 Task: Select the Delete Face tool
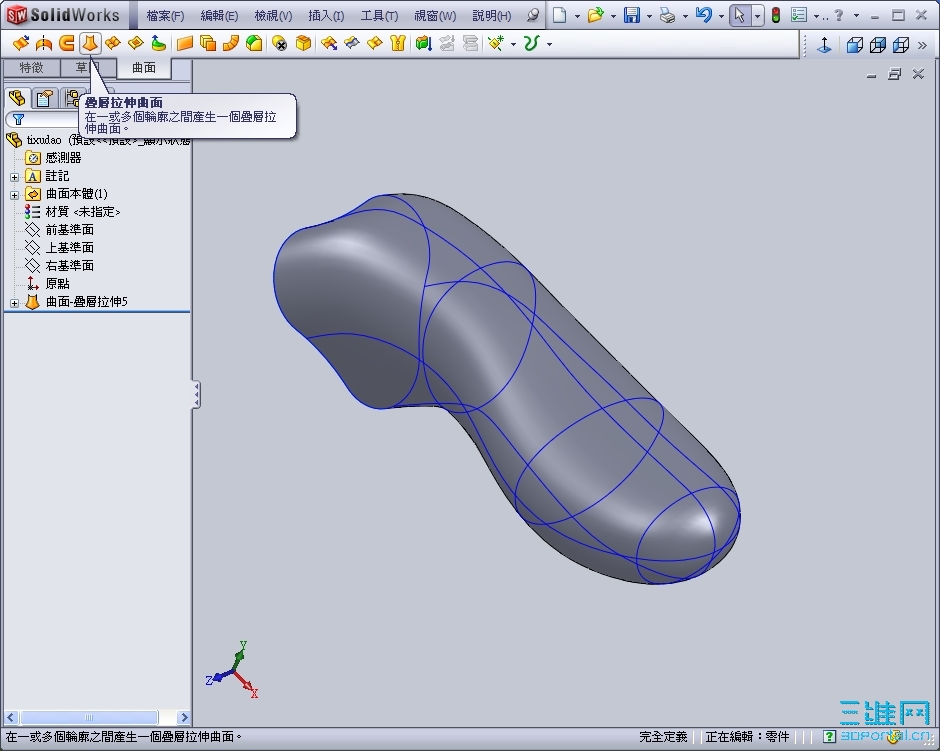279,43
